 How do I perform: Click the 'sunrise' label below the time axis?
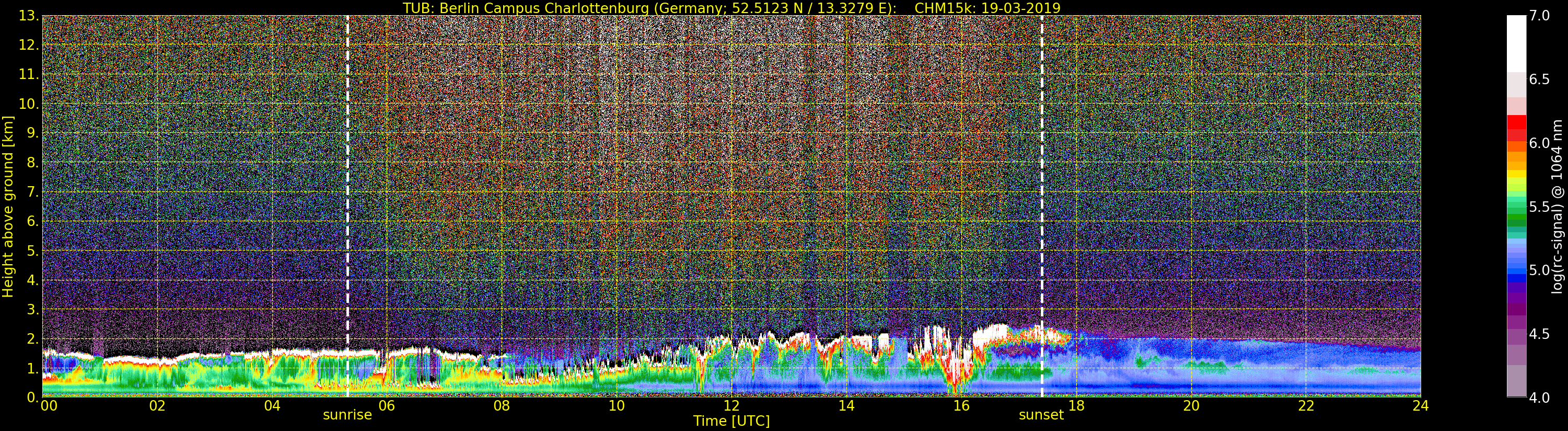347,415
